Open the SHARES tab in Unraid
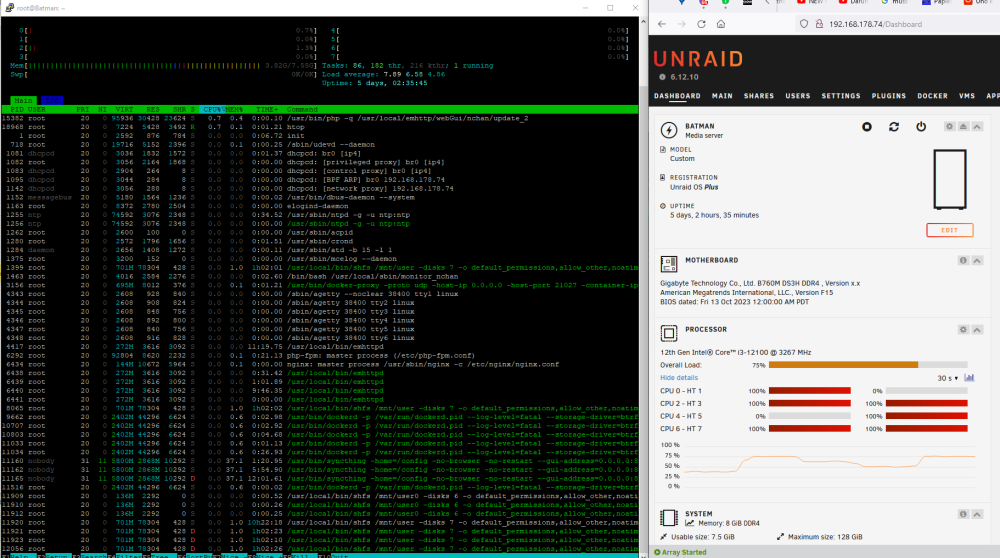The width and height of the screenshot is (1000, 558). pos(759,96)
